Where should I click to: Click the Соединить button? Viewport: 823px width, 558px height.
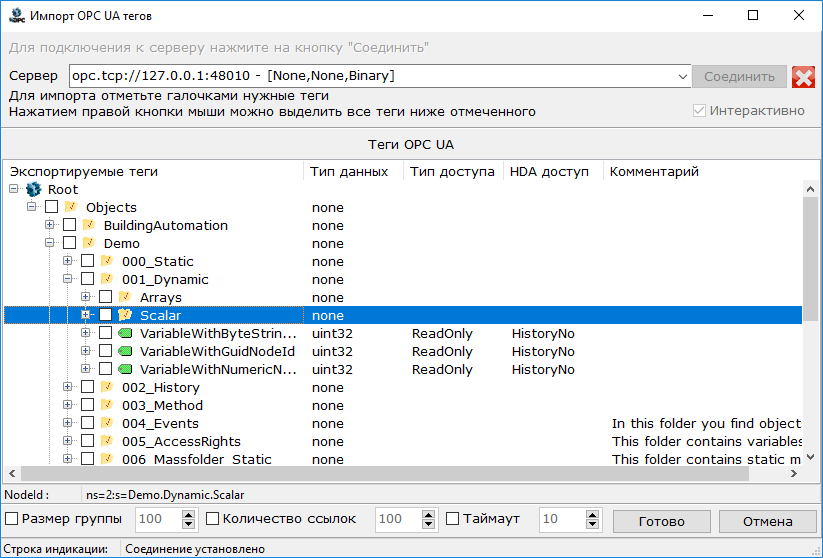739,77
